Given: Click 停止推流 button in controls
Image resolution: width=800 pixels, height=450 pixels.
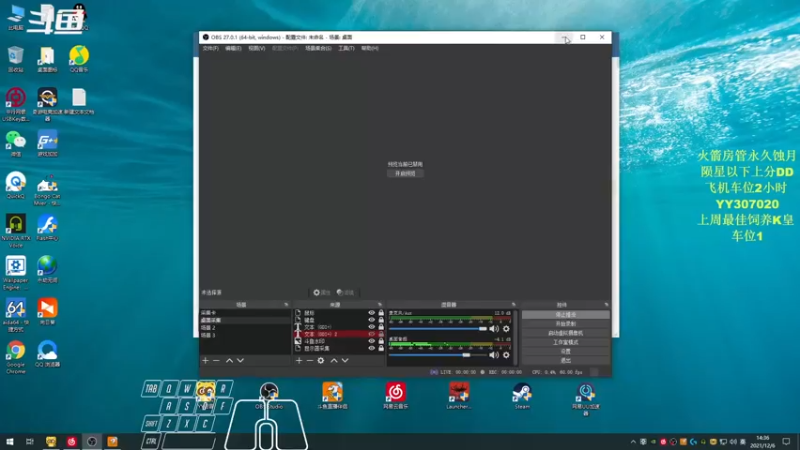Looking at the screenshot, I should pos(565,315).
